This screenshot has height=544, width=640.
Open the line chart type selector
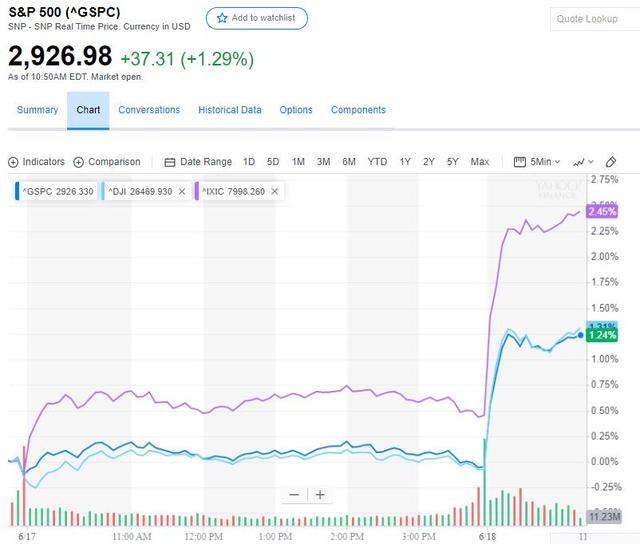[583, 162]
